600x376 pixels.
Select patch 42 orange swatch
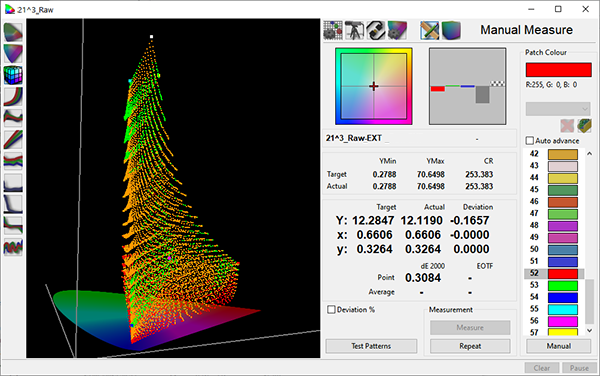(x=563, y=154)
